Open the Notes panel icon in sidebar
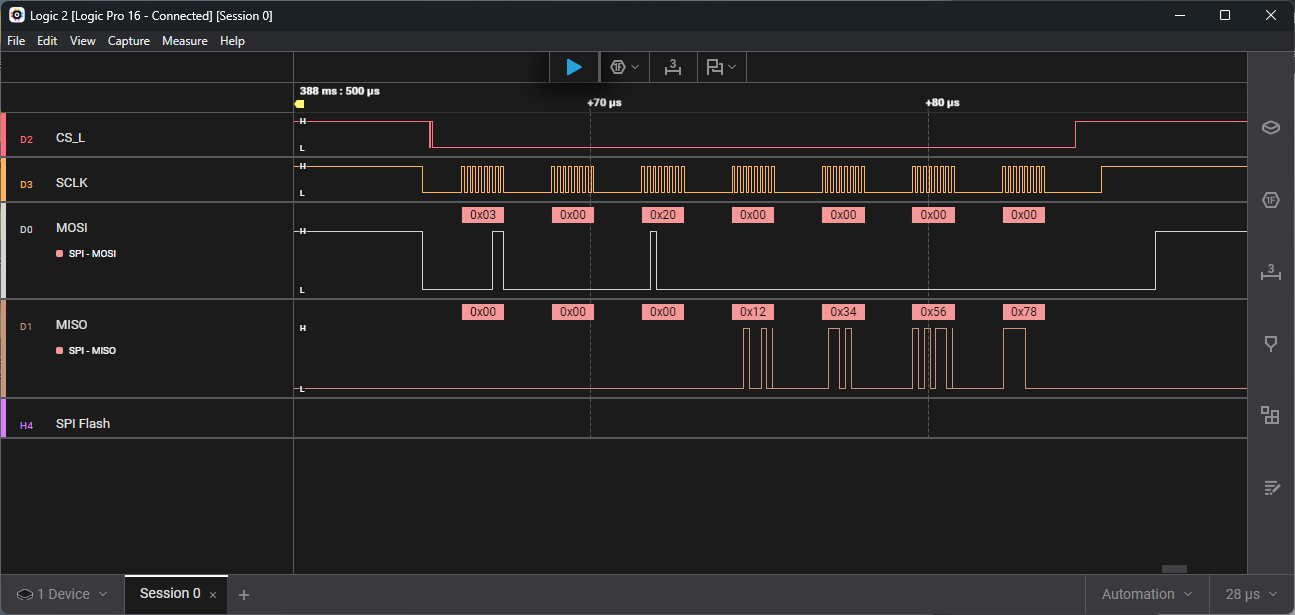 click(1271, 488)
